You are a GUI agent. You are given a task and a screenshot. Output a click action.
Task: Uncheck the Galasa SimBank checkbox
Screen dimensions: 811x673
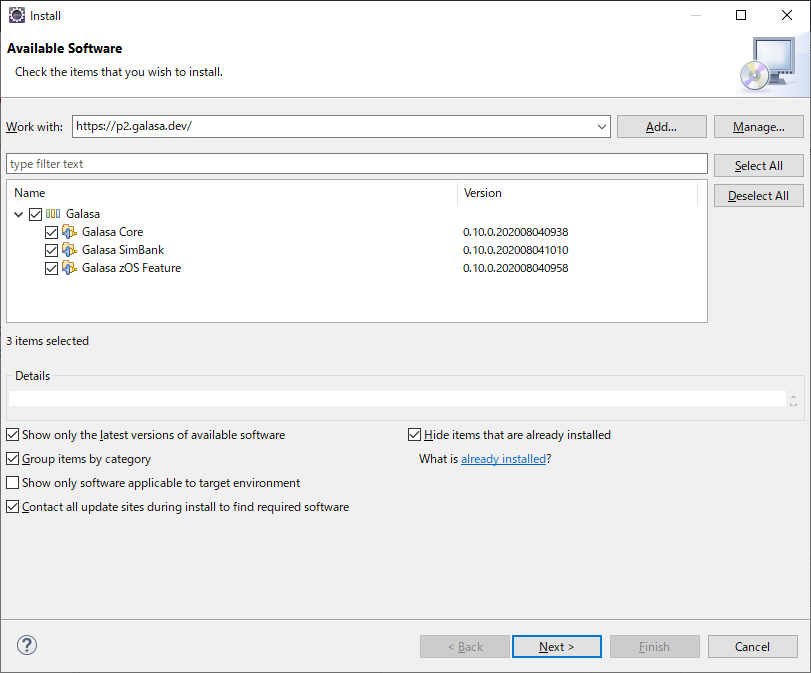[51, 250]
